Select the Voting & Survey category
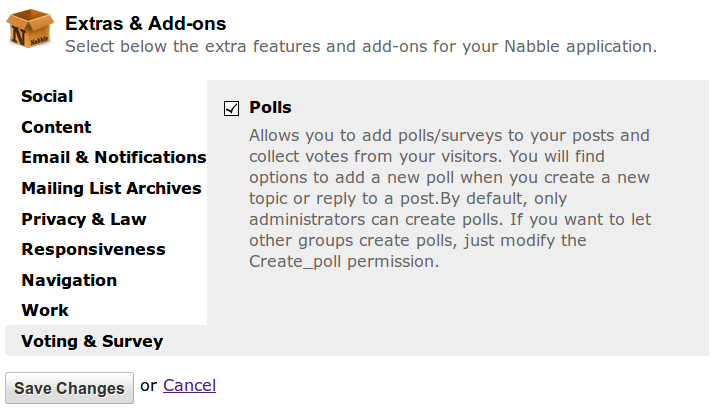Viewport: 714px width, 412px height. [x=92, y=341]
